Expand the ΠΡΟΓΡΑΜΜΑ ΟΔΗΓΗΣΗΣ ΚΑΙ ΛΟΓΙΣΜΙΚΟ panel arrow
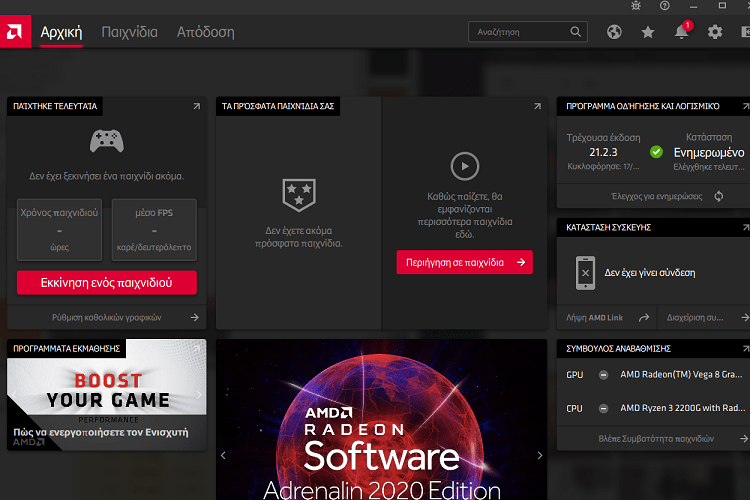This screenshot has height=500, width=750. click(x=746, y=106)
